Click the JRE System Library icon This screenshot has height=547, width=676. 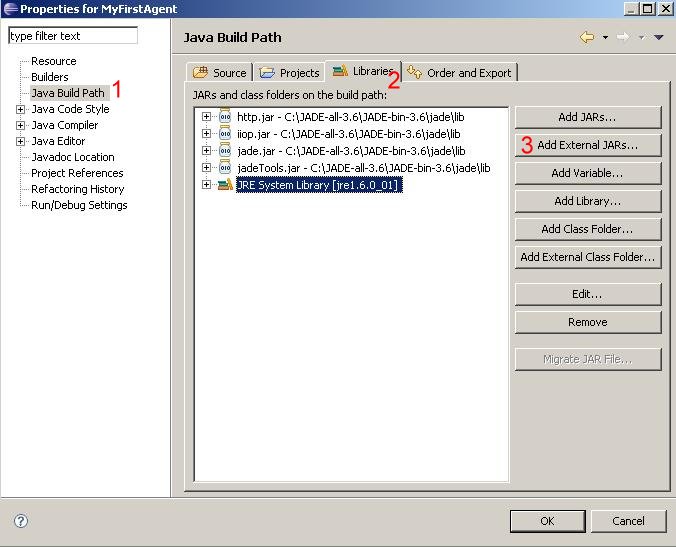click(x=225, y=185)
